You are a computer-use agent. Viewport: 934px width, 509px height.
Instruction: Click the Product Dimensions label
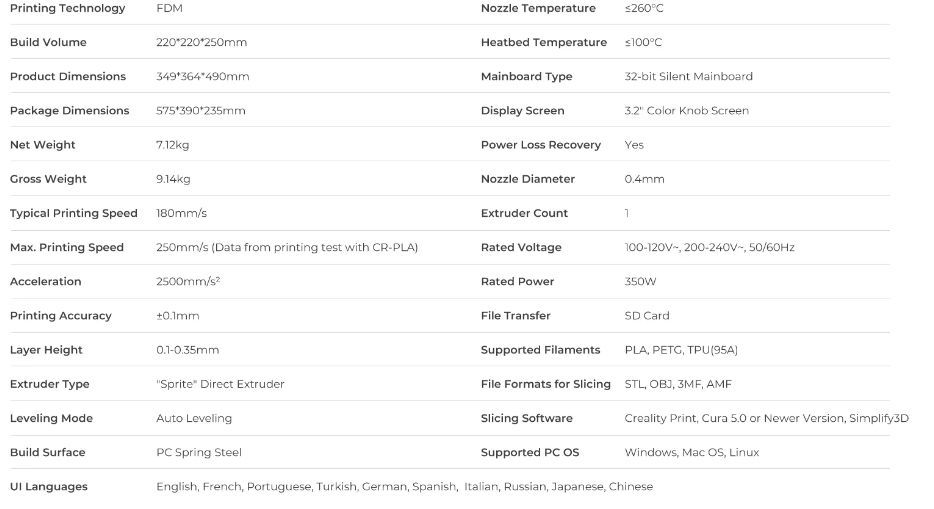[67, 76]
